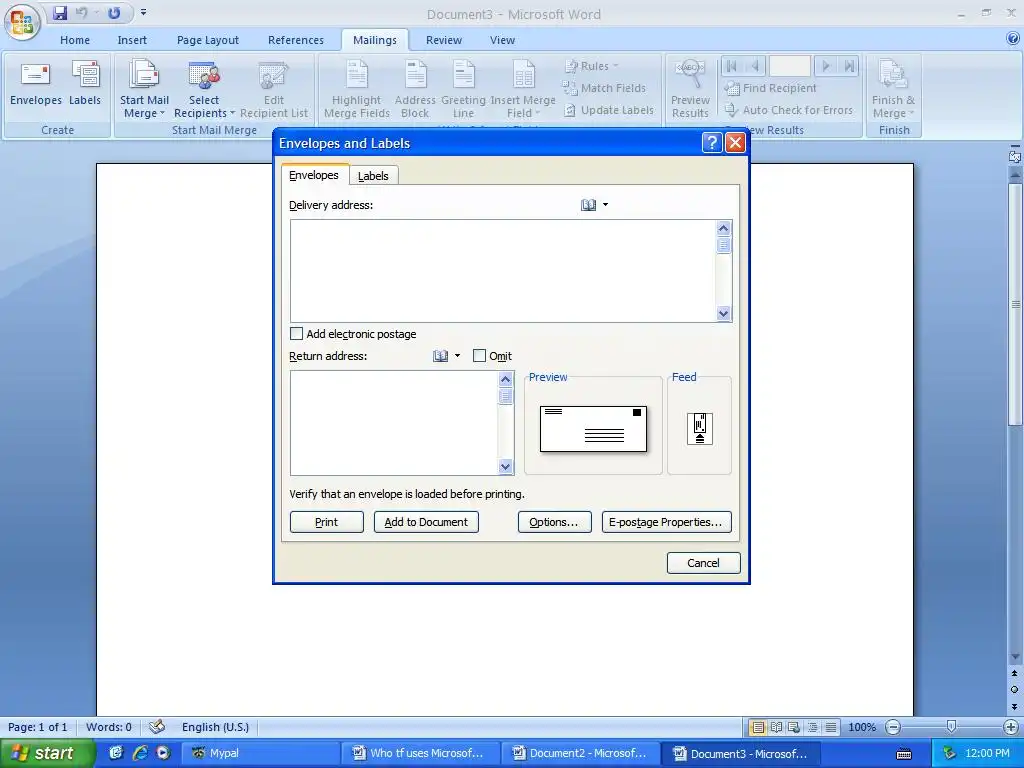Click Insert Merge Field icon
Viewport: 1024px width, 768px height.
523,88
